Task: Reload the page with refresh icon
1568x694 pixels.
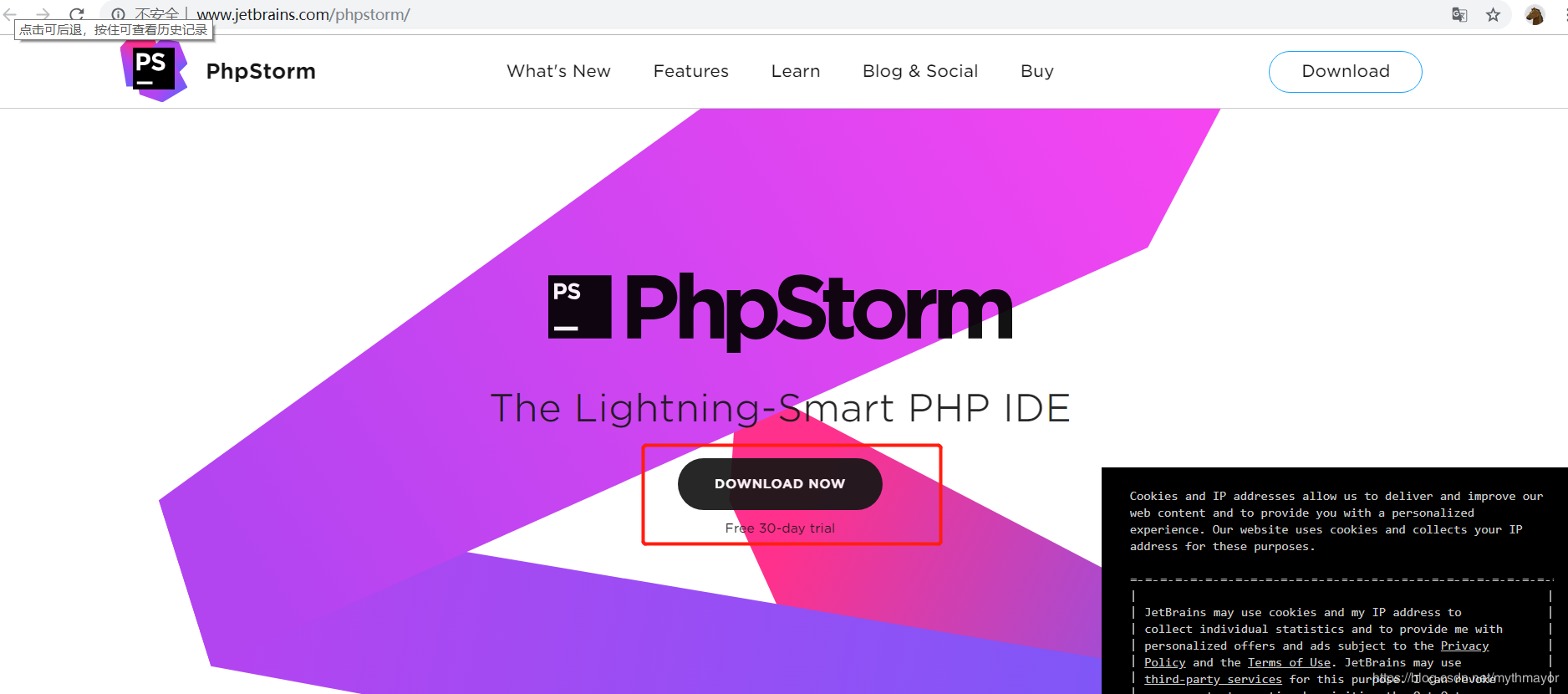Action: [x=77, y=14]
